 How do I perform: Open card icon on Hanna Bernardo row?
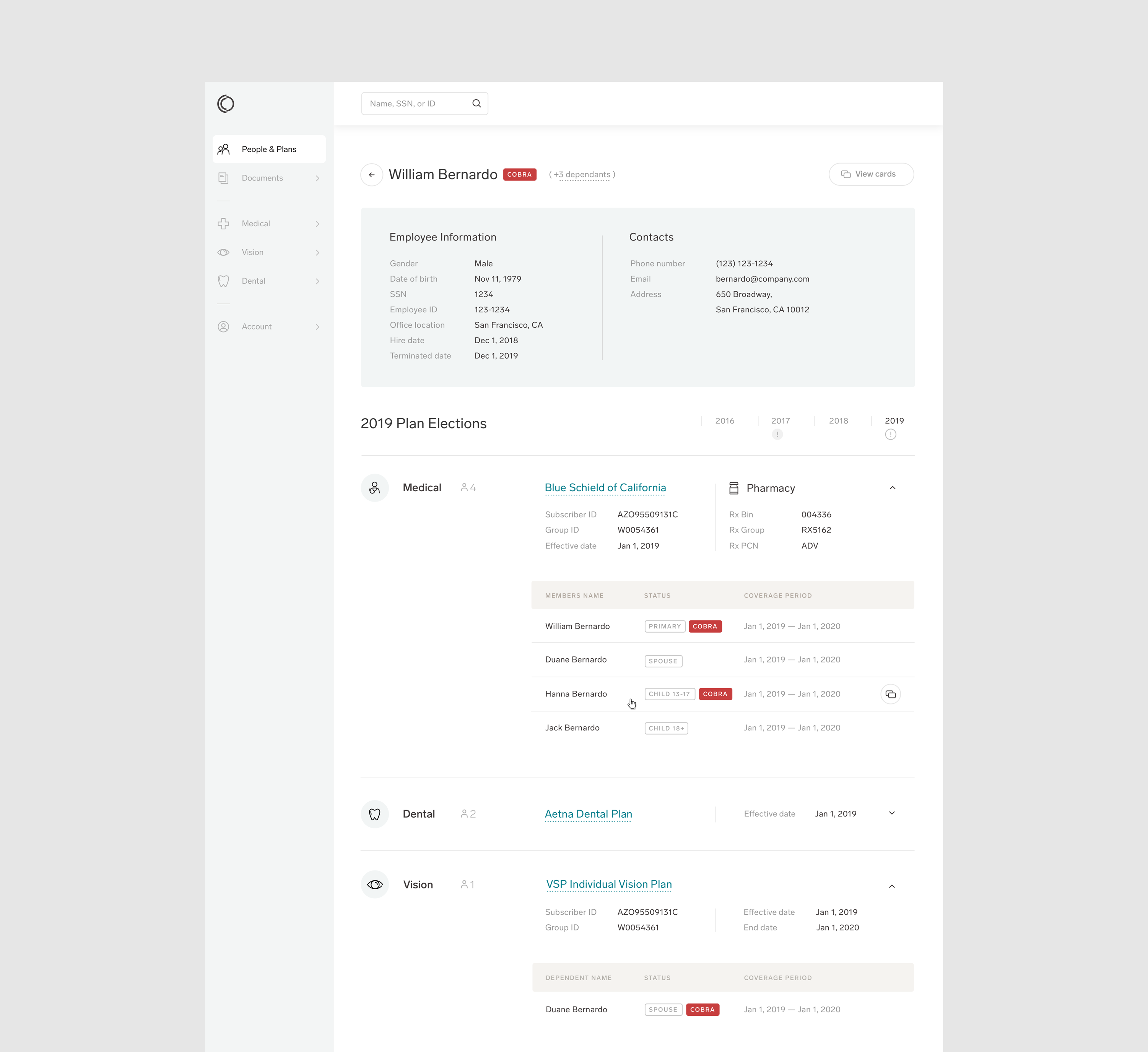[890, 694]
